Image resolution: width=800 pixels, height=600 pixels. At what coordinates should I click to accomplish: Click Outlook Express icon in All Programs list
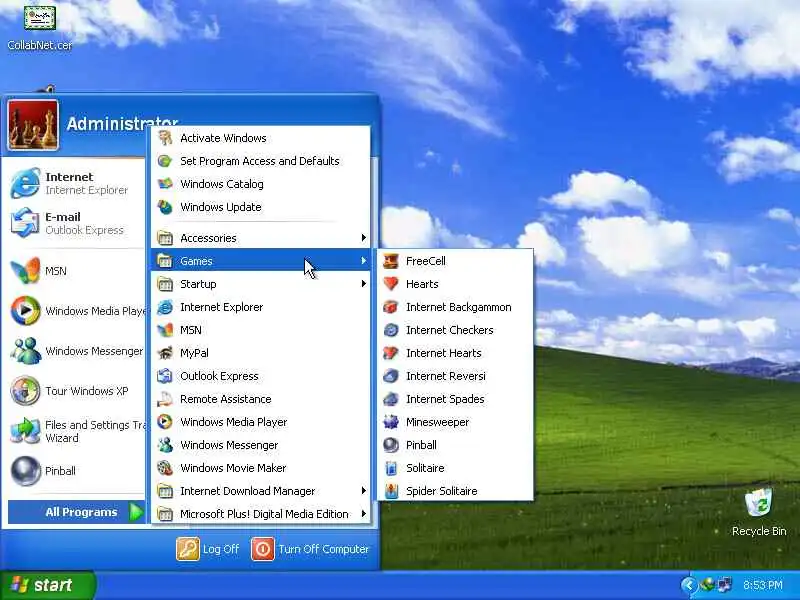165,376
